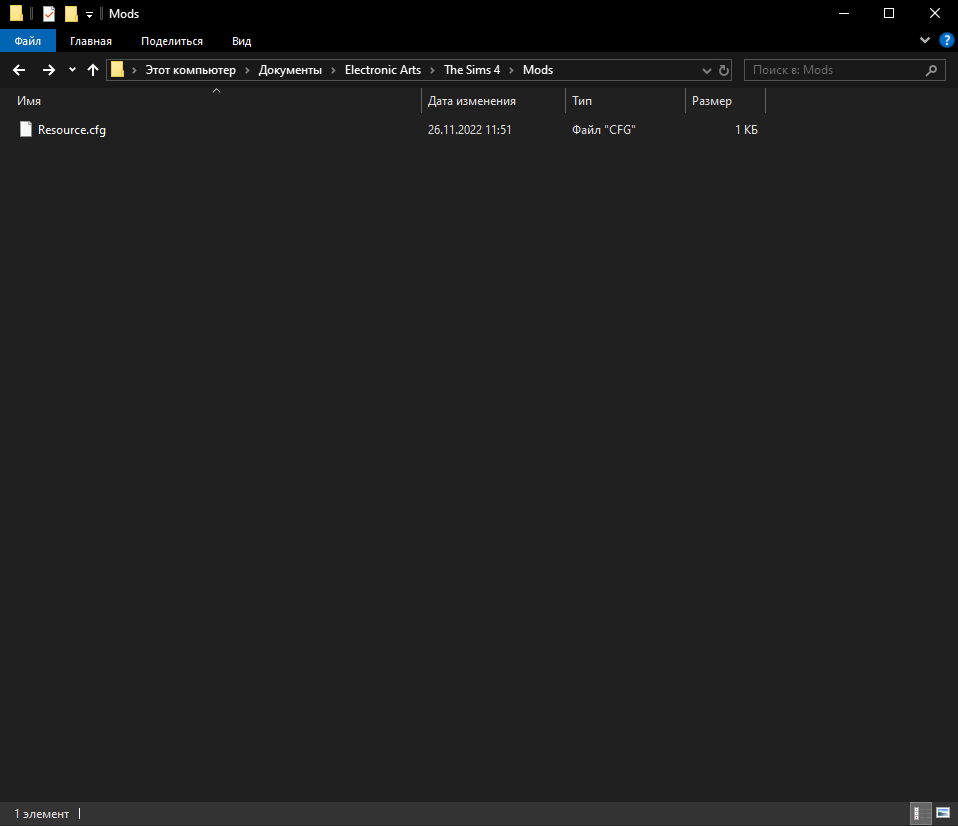This screenshot has width=958, height=826.
Task: Click the Properties icon in quick access toolbar
Action: (x=49, y=14)
